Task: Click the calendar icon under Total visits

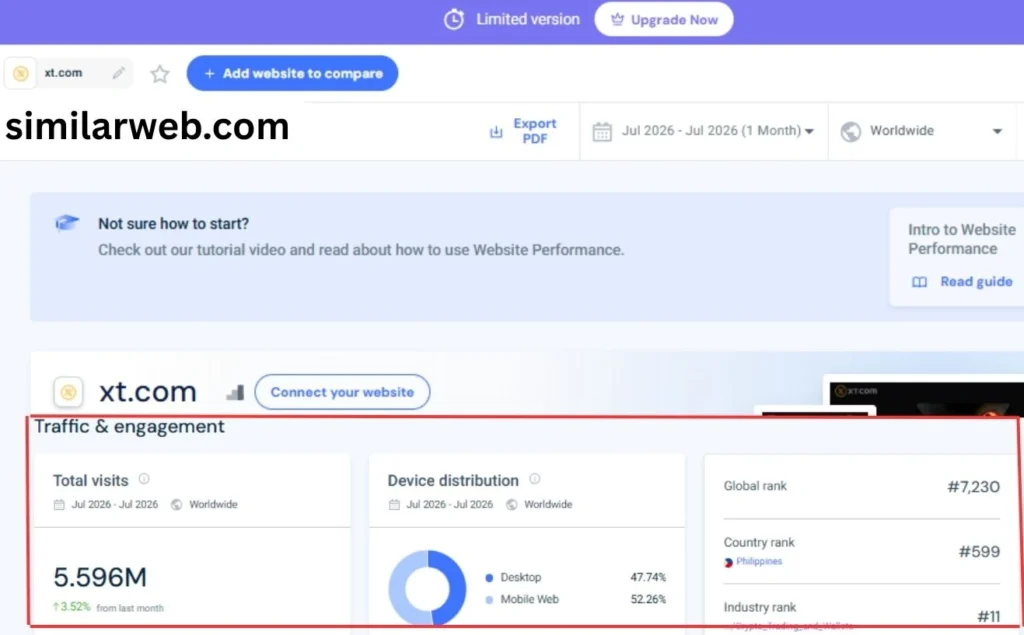Action: (59, 504)
